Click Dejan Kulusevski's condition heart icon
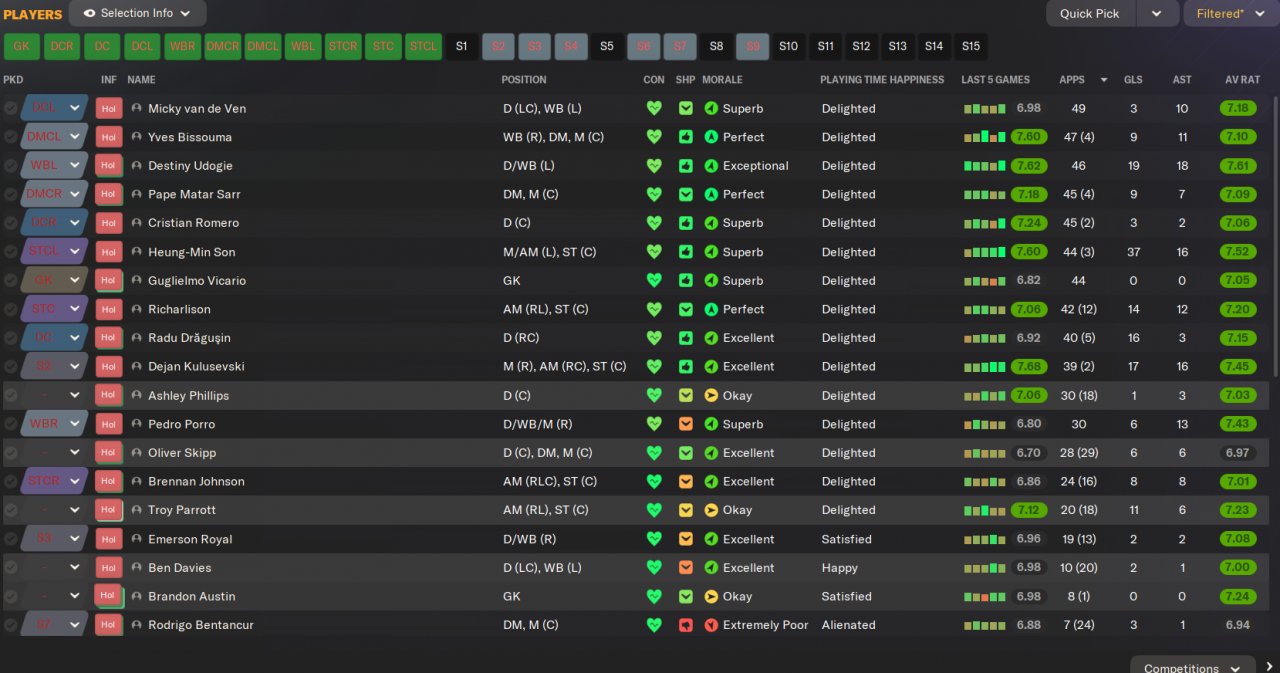The width and height of the screenshot is (1280, 673). pos(654,367)
